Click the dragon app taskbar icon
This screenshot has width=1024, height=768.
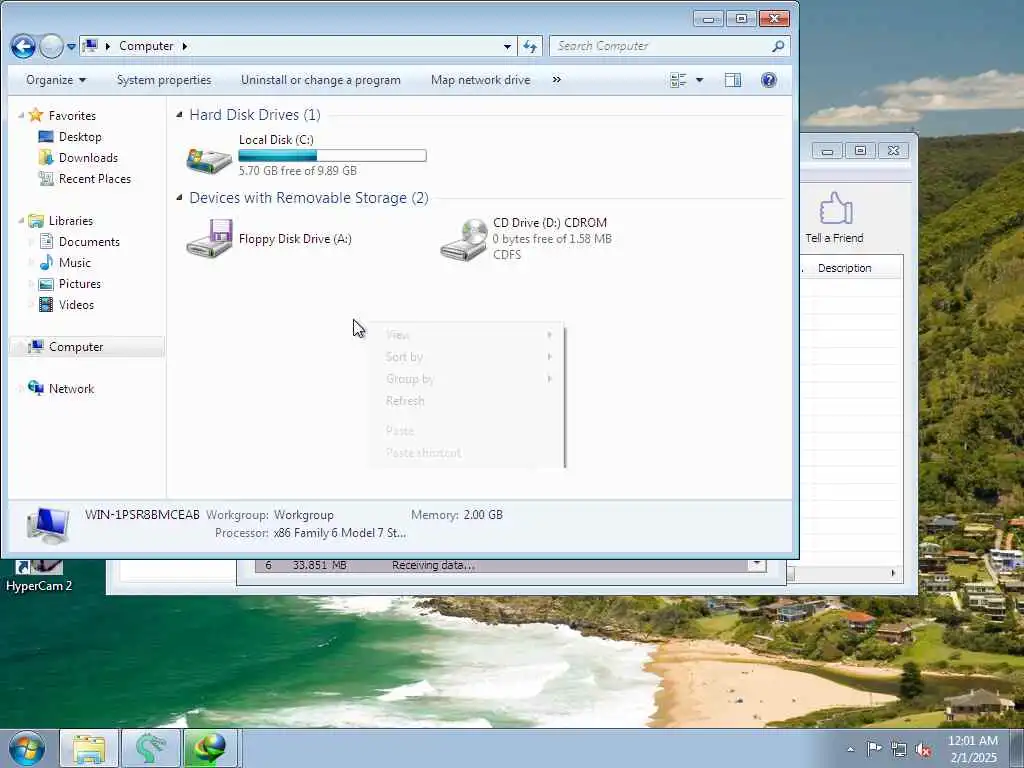[150, 748]
